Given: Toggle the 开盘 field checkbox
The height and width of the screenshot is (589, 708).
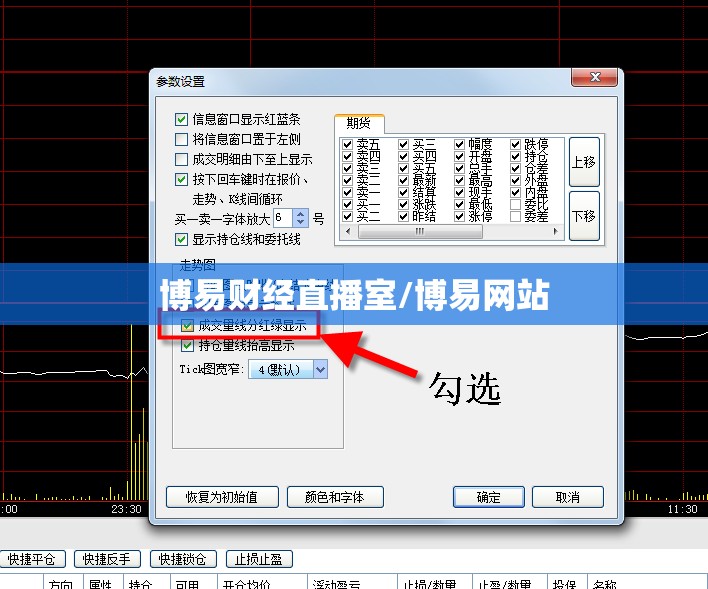Looking at the screenshot, I should pyautogui.click(x=459, y=156).
